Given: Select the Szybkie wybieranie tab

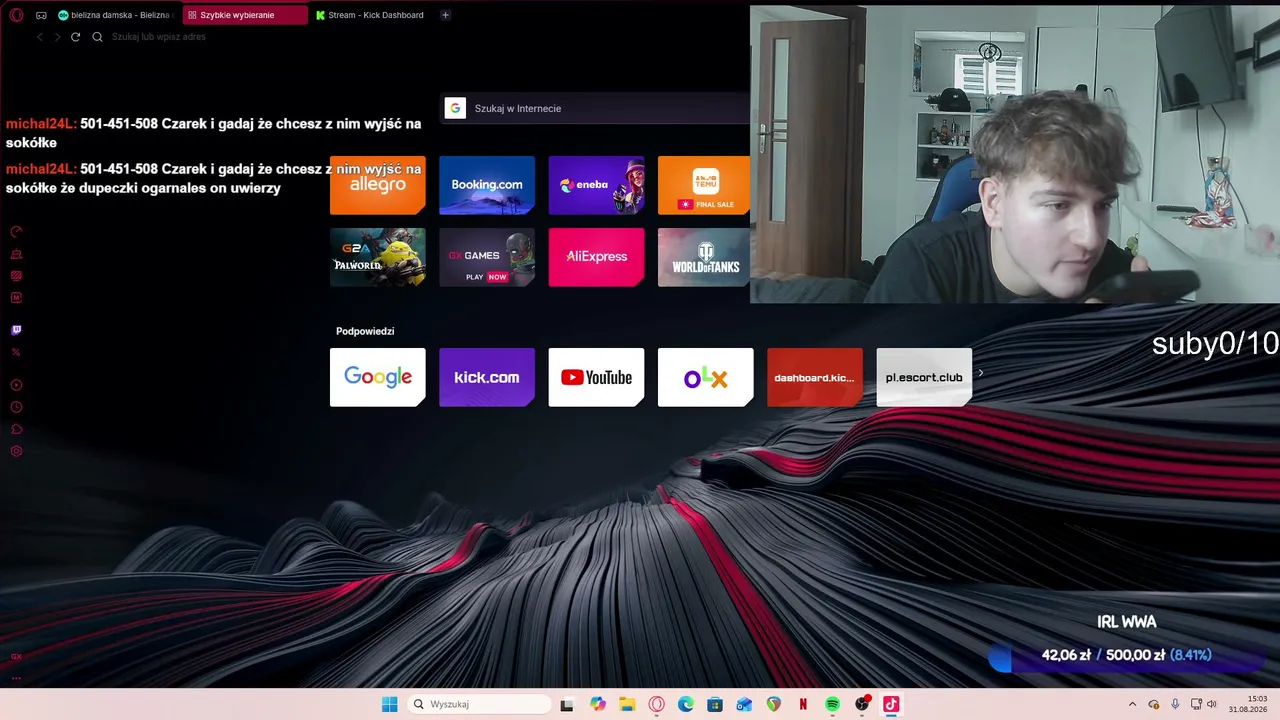Looking at the screenshot, I should [x=245, y=15].
